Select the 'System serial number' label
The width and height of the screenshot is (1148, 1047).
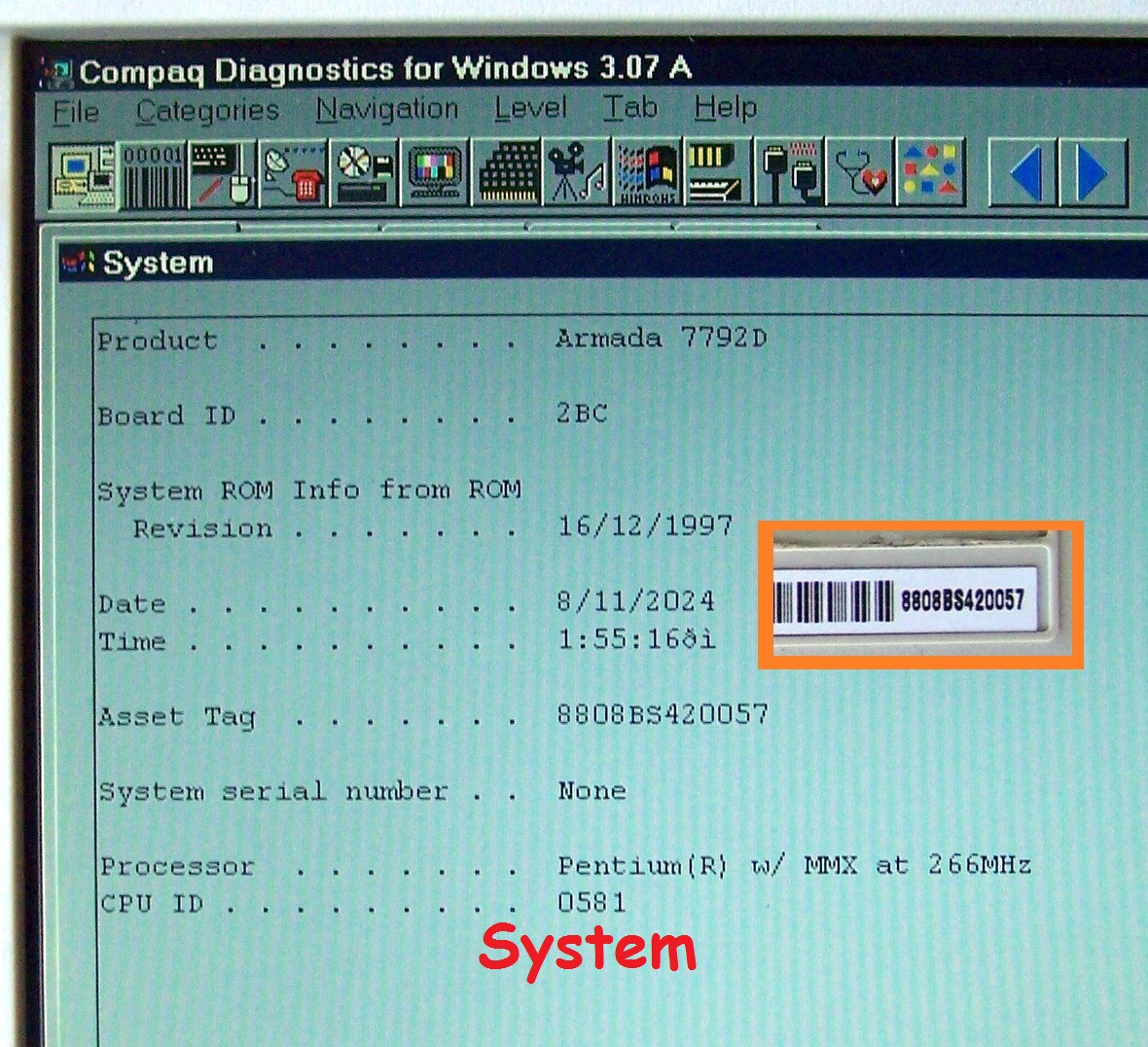pos(273,792)
